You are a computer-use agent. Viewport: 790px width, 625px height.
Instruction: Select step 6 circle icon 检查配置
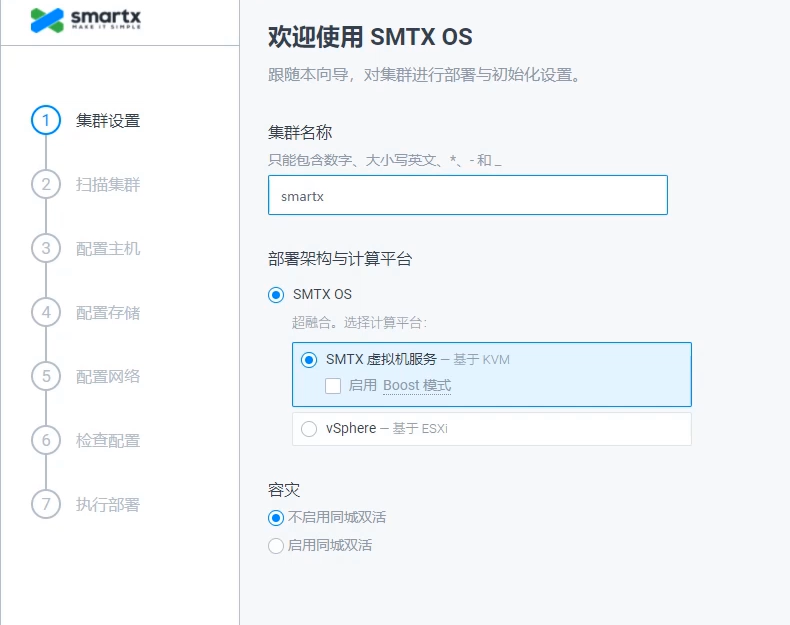46,440
